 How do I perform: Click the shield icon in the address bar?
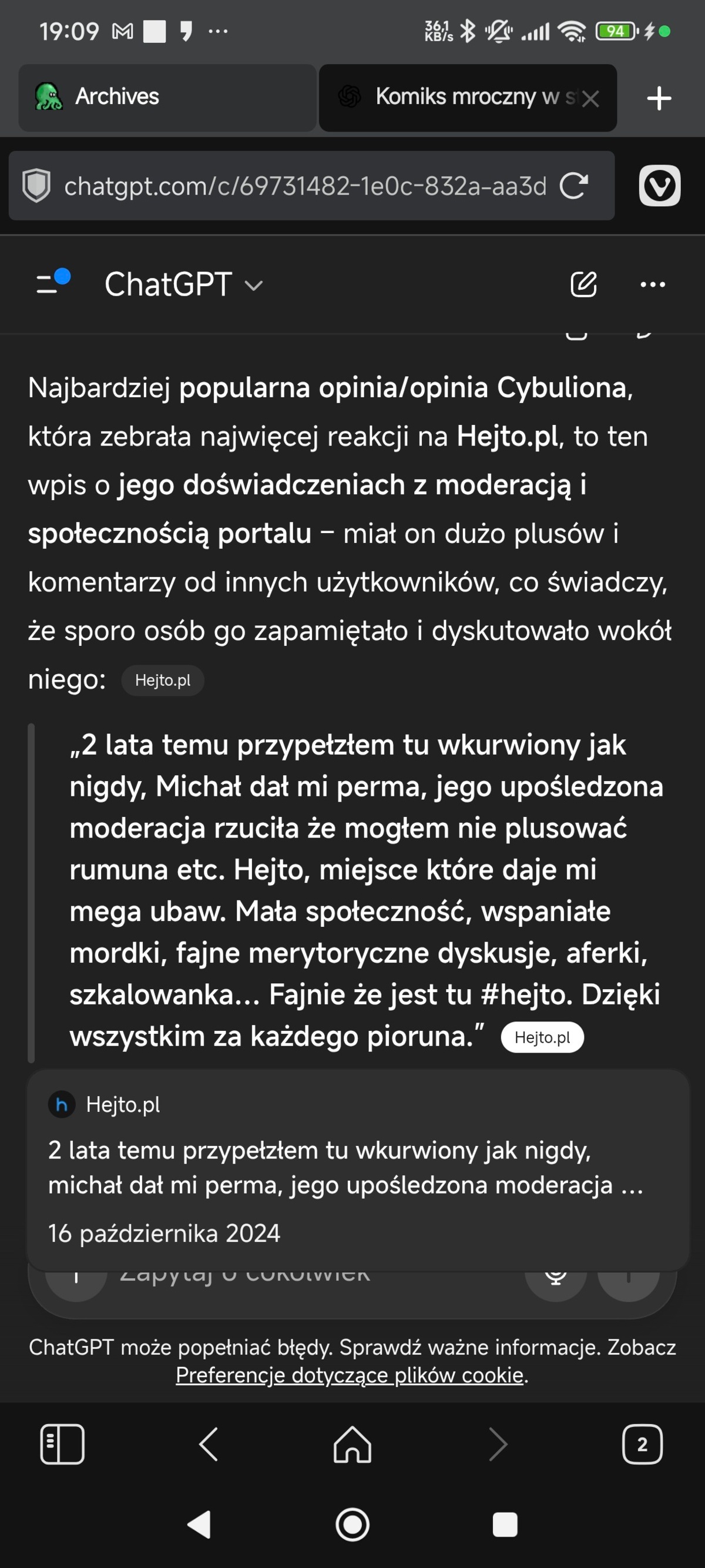coord(38,186)
